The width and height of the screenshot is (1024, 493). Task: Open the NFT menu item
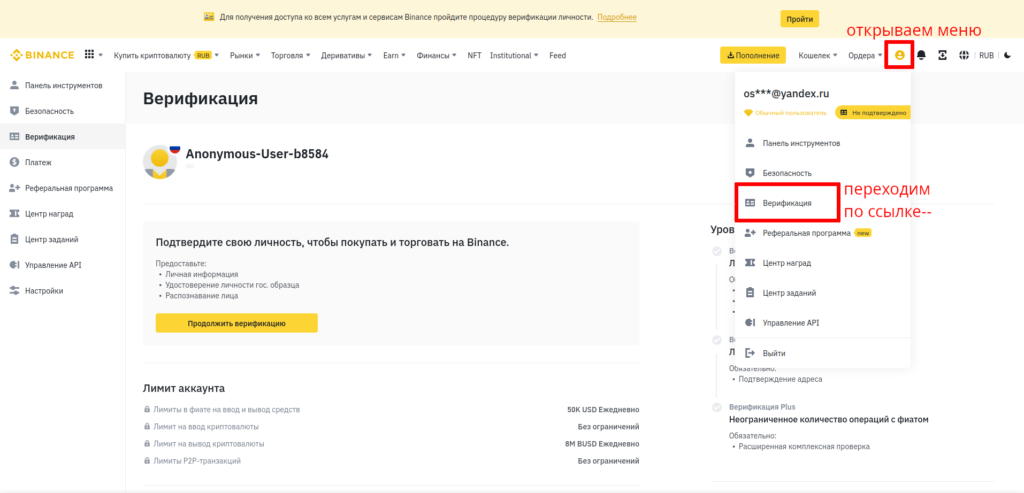tap(474, 56)
